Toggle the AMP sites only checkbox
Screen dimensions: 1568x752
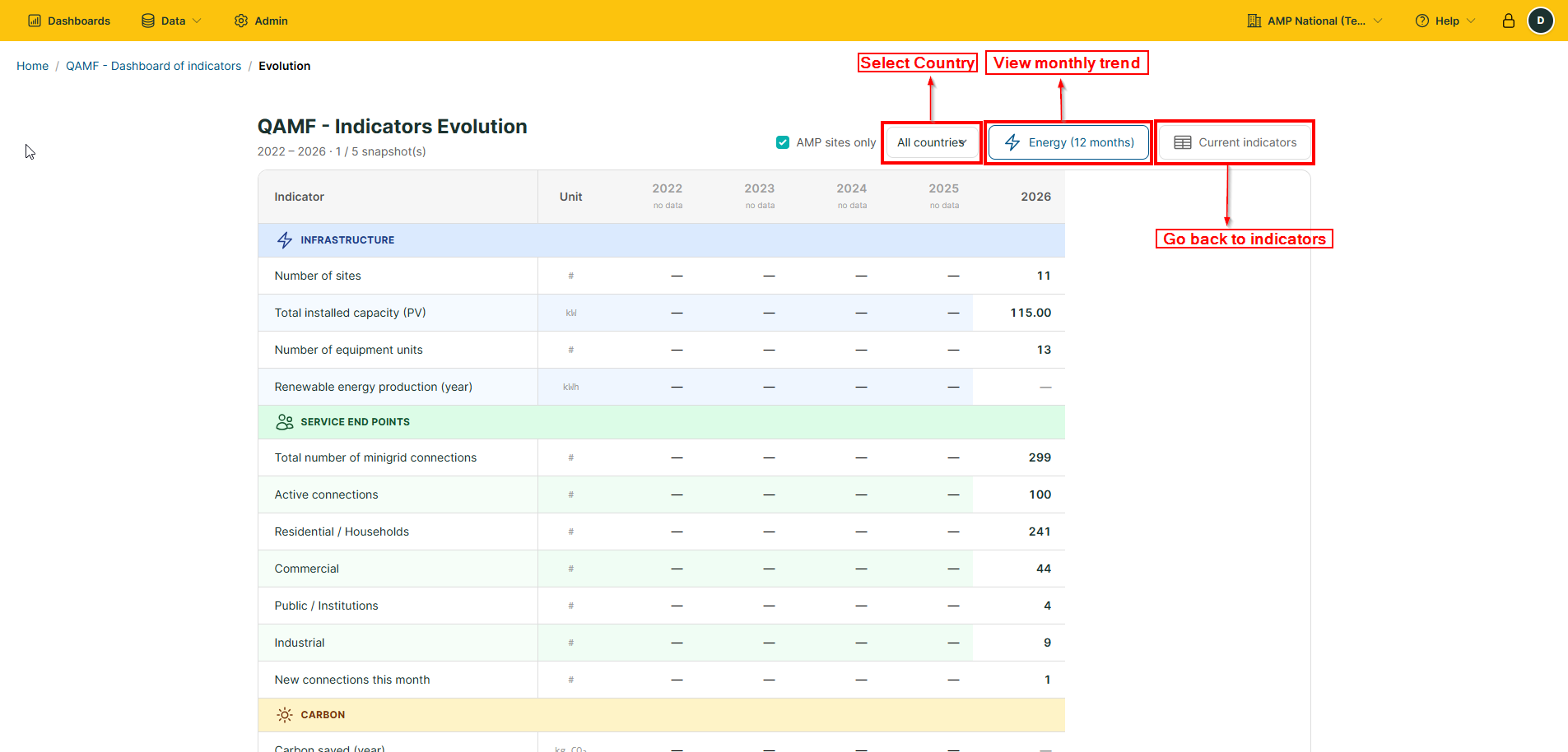pos(783,142)
